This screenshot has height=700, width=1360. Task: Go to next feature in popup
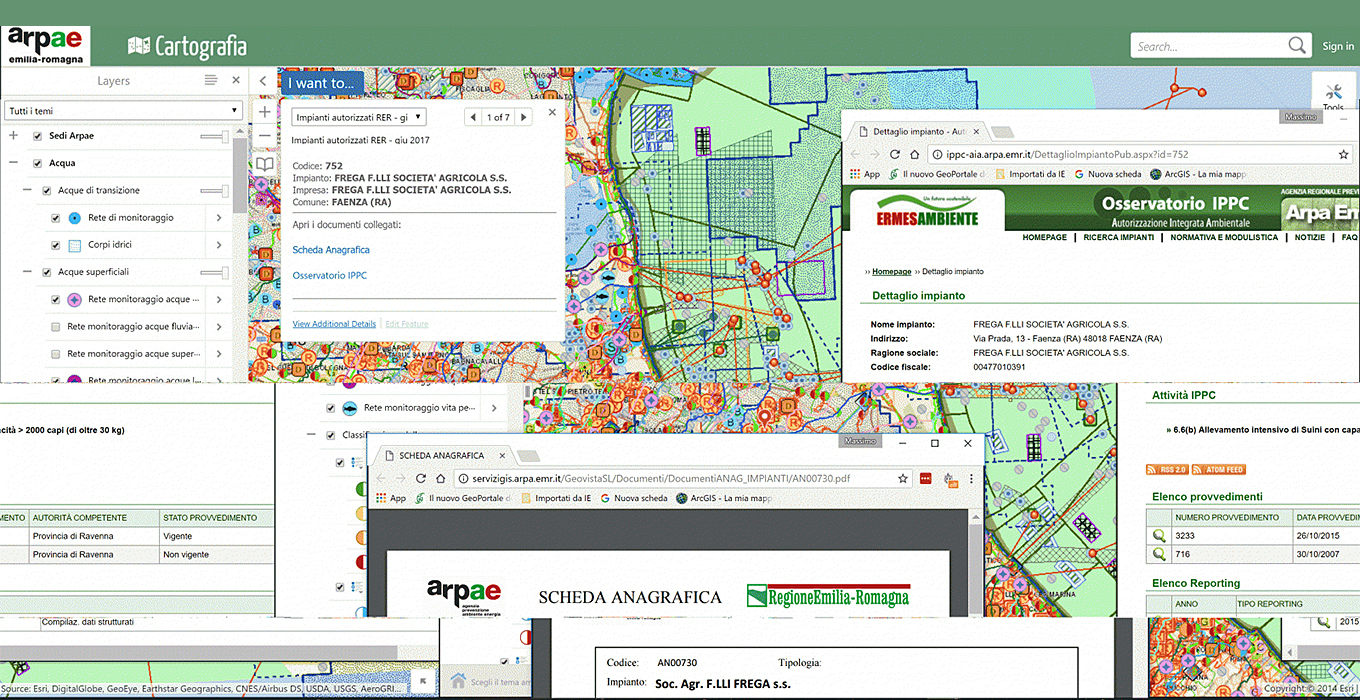point(523,117)
